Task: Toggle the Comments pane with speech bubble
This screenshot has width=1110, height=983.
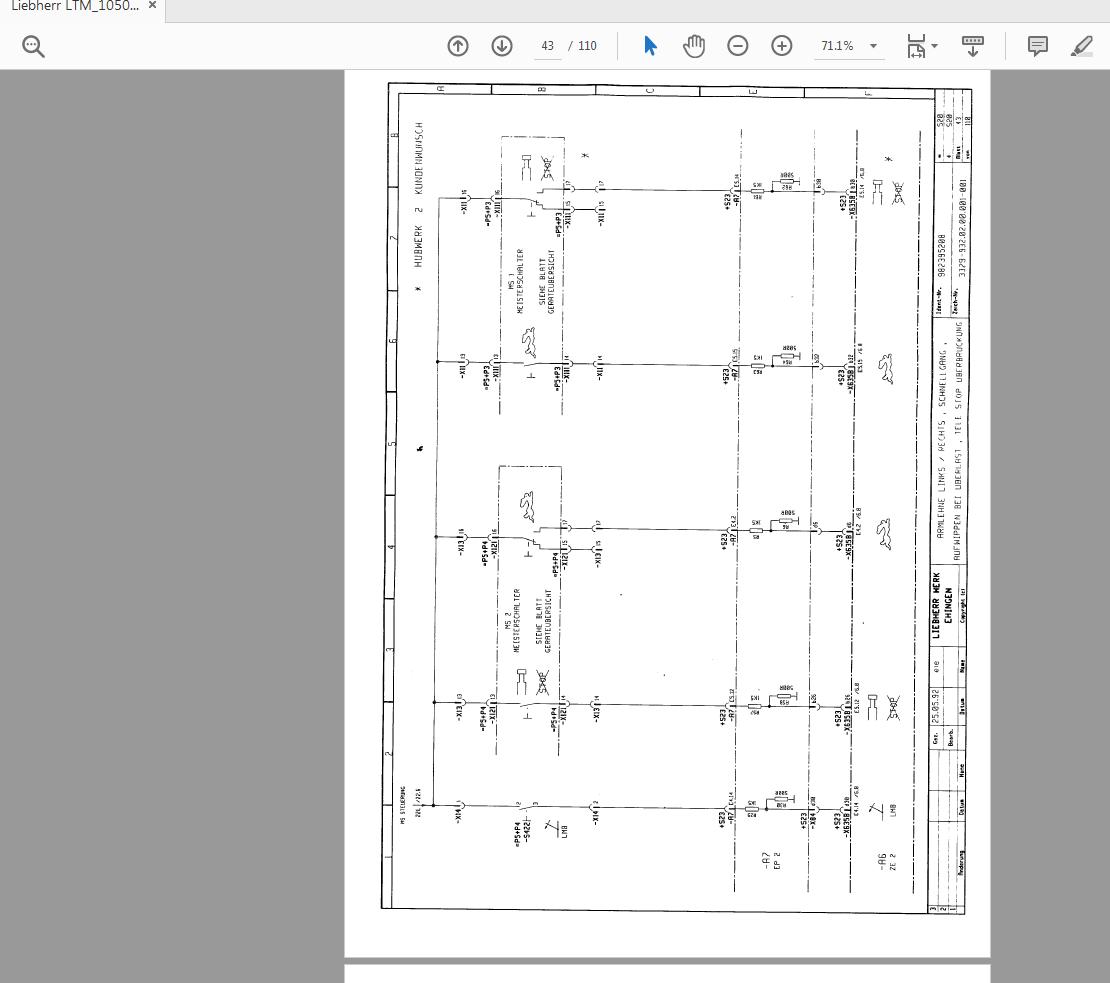Action: 1037,46
